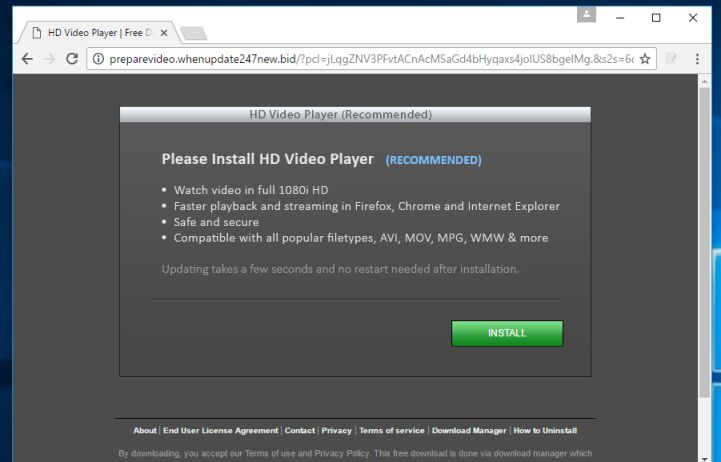The height and width of the screenshot is (462, 721).
Task: Open Chrome three-dot menu
Action: point(698,59)
